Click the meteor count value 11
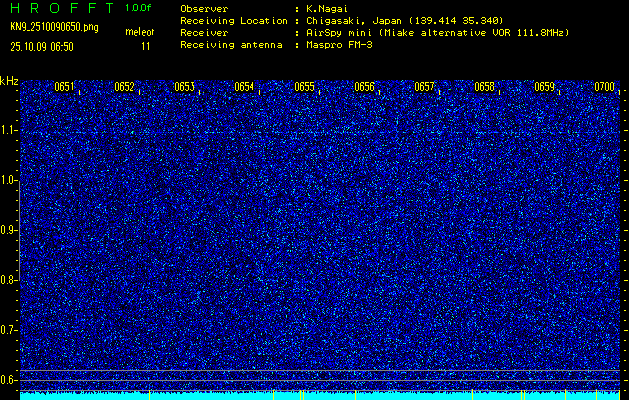The width and height of the screenshot is (629, 400). coord(145,46)
